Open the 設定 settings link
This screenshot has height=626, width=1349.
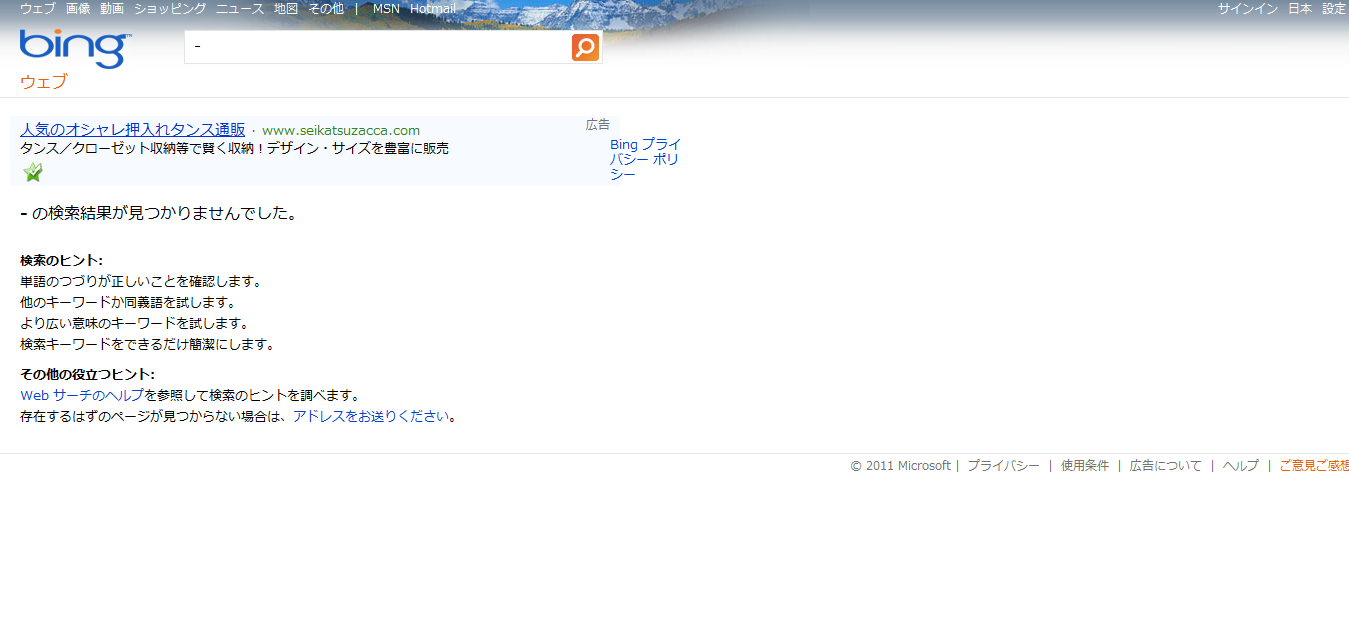[x=1334, y=8]
